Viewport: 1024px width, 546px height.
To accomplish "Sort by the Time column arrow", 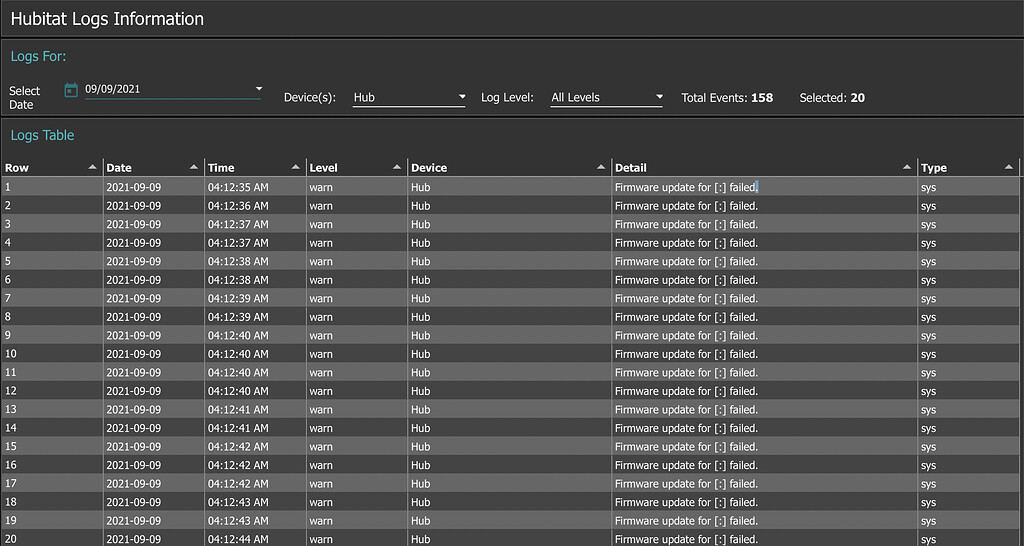I will [x=295, y=167].
